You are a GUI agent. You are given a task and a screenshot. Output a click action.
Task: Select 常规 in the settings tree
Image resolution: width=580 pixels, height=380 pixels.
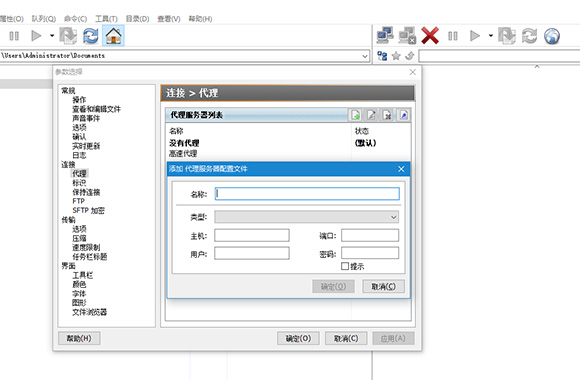(x=68, y=91)
